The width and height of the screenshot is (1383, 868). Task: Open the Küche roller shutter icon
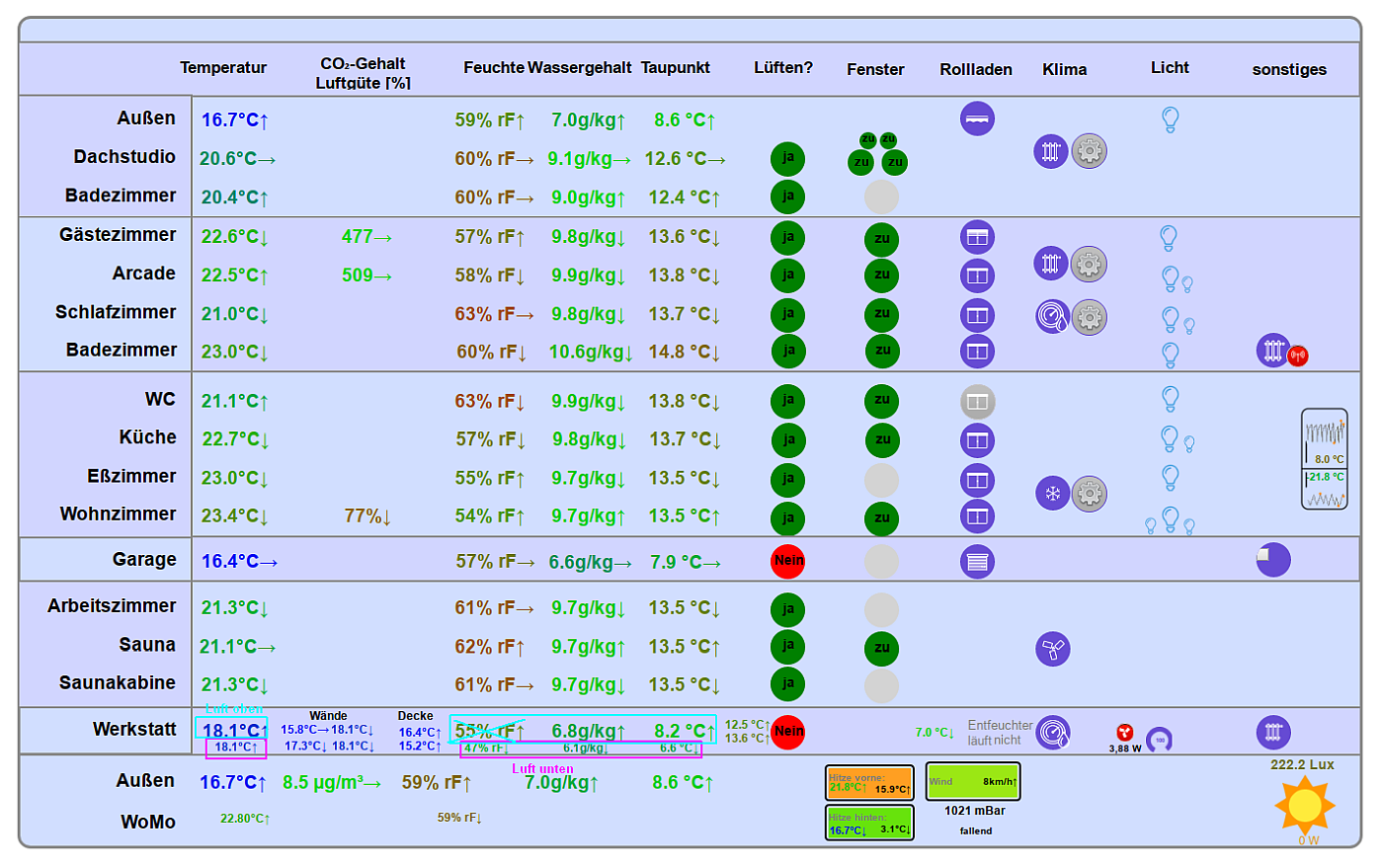pyautogui.click(x=977, y=440)
